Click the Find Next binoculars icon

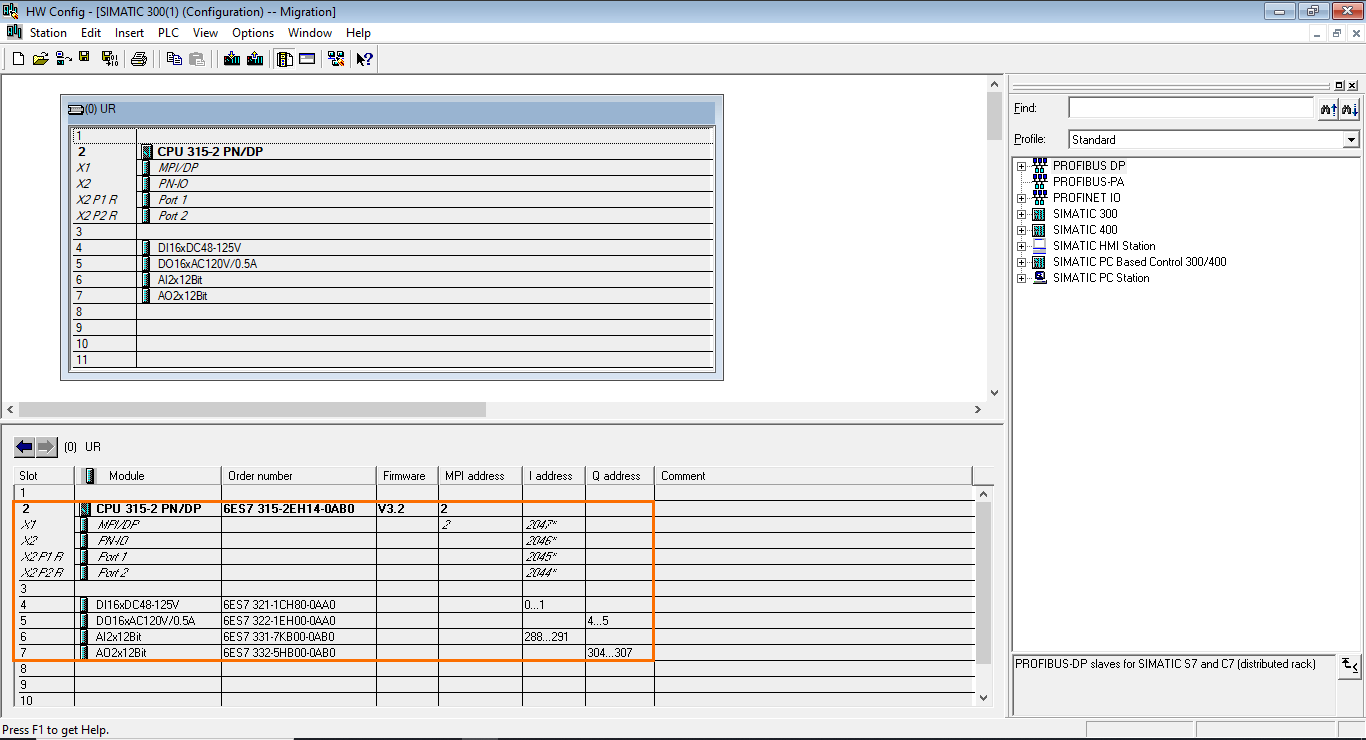coord(1350,108)
